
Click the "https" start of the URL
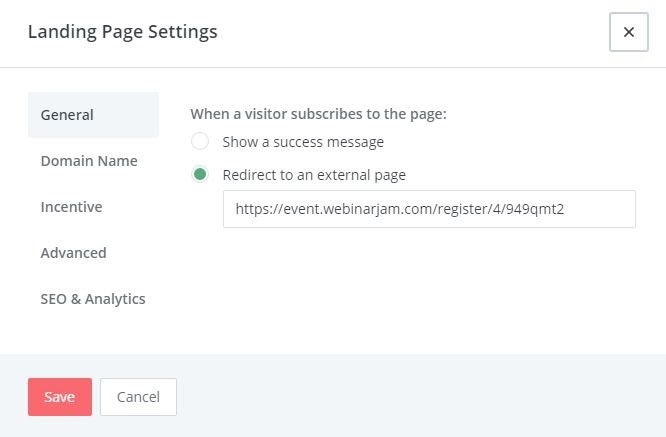(251, 209)
